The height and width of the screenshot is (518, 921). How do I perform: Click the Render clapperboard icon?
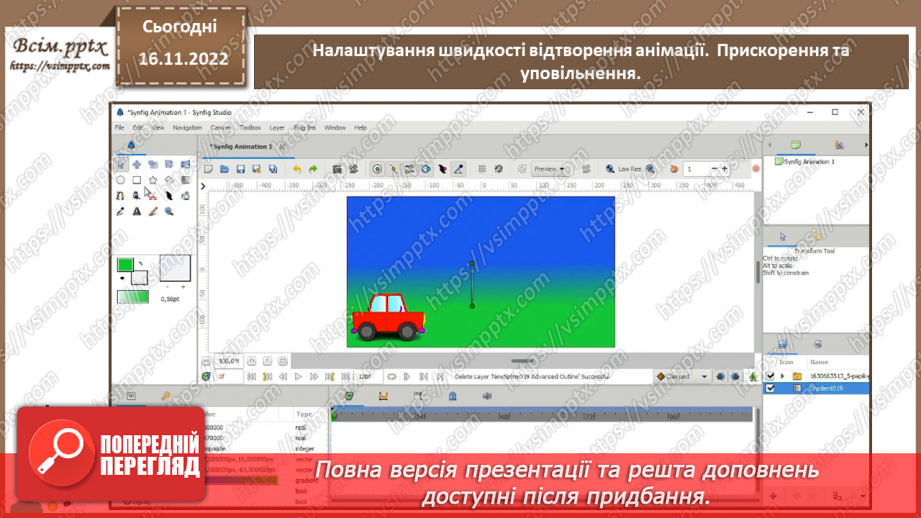(x=337, y=169)
